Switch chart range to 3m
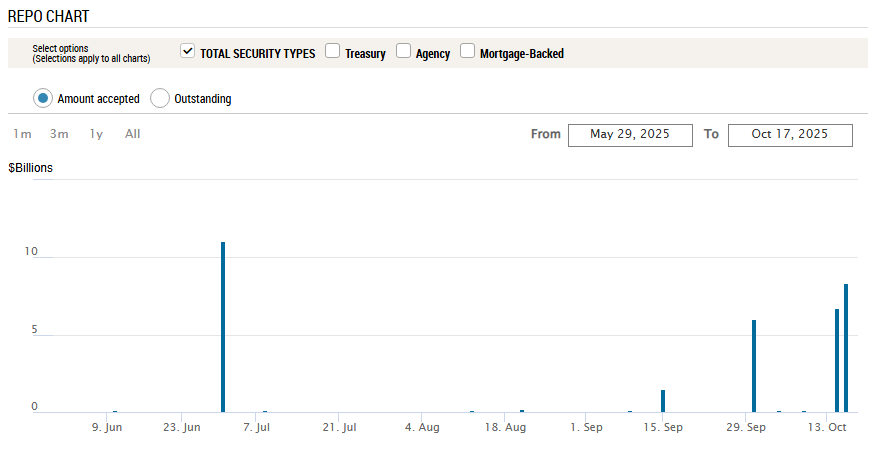The height and width of the screenshot is (454, 877). 59,134
